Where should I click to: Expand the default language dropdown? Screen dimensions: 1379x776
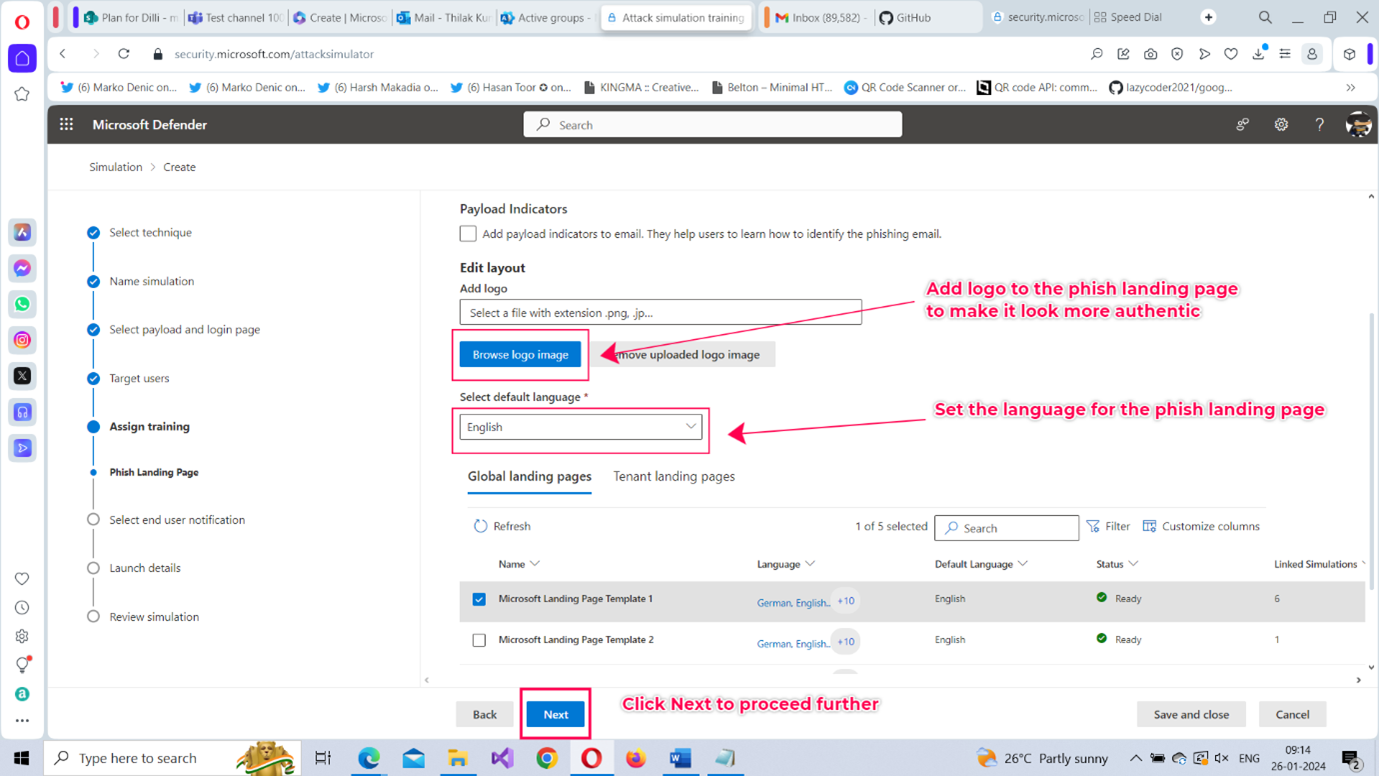(581, 427)
